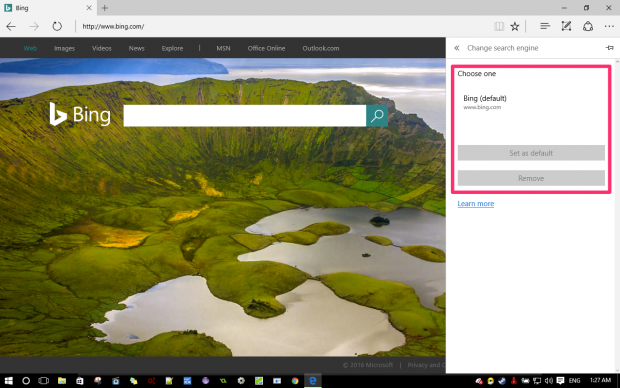Image resolution: width=620 pixels, height=388 pixels.
Task: Open Task View on the taskbar
Action: (43, 380)
